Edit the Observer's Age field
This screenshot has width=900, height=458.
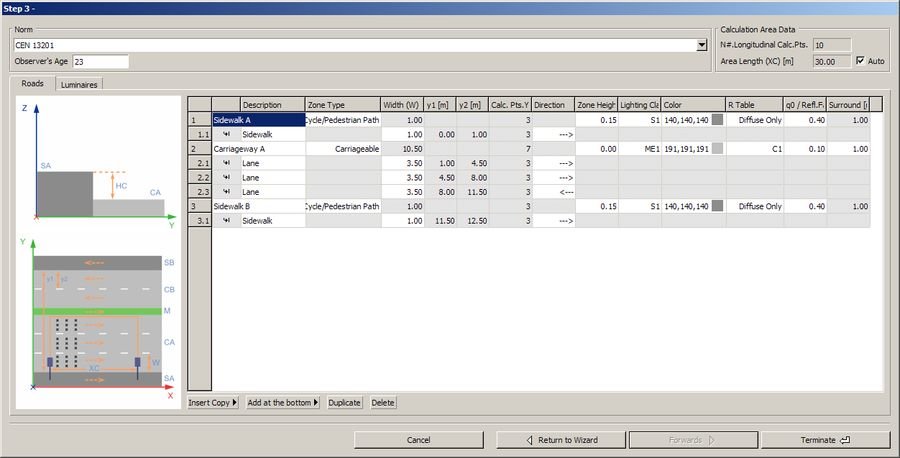point(100,61)
